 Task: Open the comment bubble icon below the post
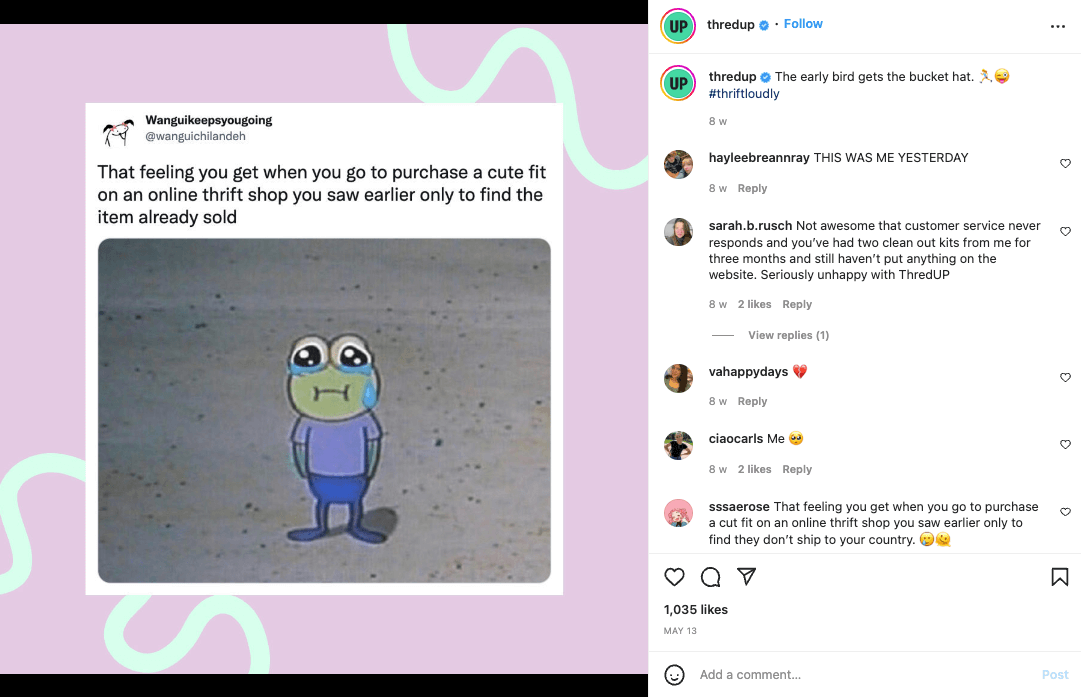tap(710, 577)
